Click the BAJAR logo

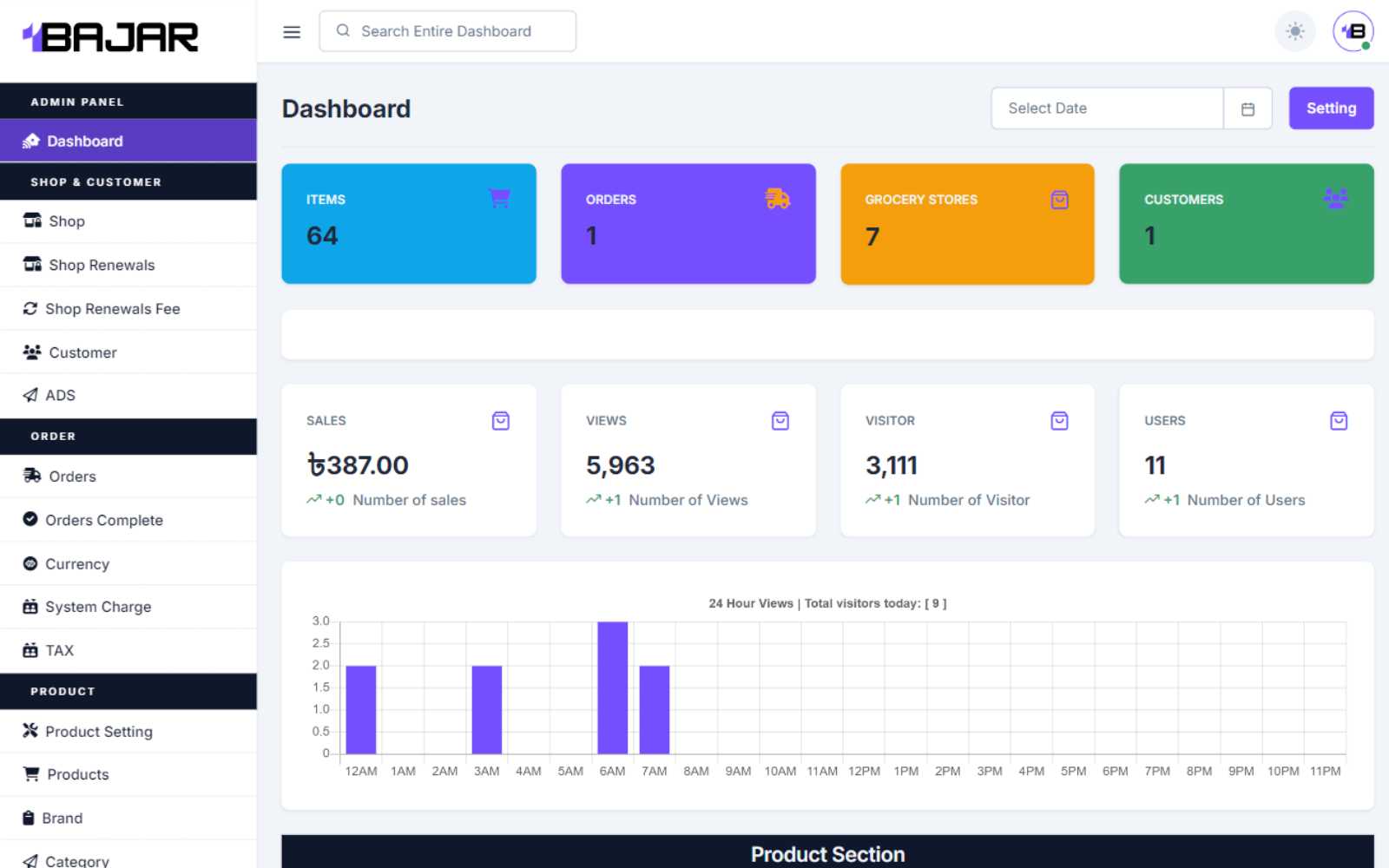110,37
